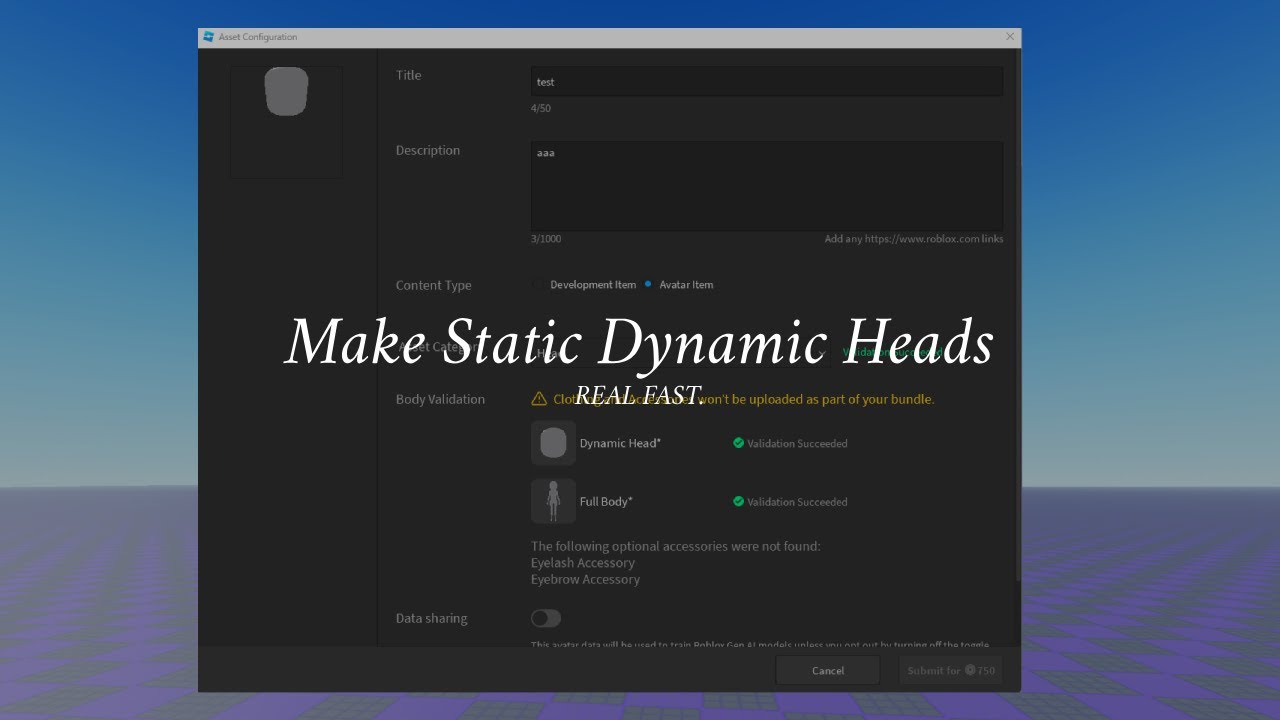Screen dimensions: 1280x720
Task: Click the "Full Body*" label
Action: click(x=606, y=501)
